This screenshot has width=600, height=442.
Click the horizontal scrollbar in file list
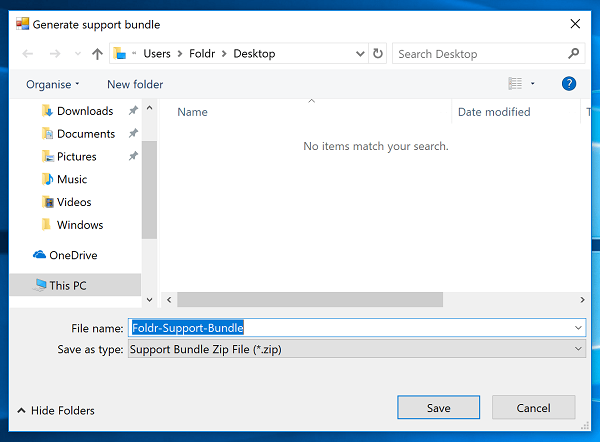pos(310,300)
